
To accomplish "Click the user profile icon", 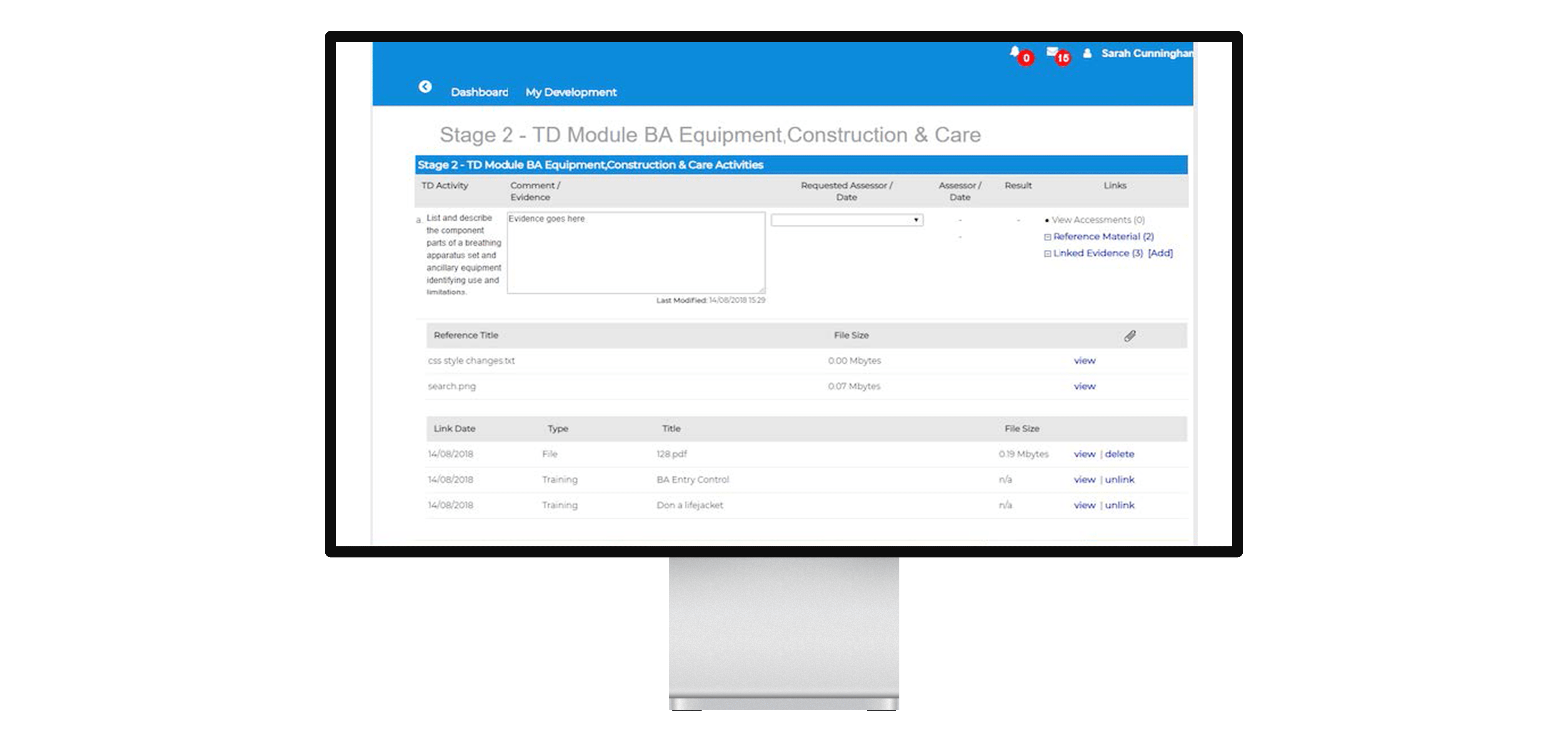I will [x=1087, y=54].
